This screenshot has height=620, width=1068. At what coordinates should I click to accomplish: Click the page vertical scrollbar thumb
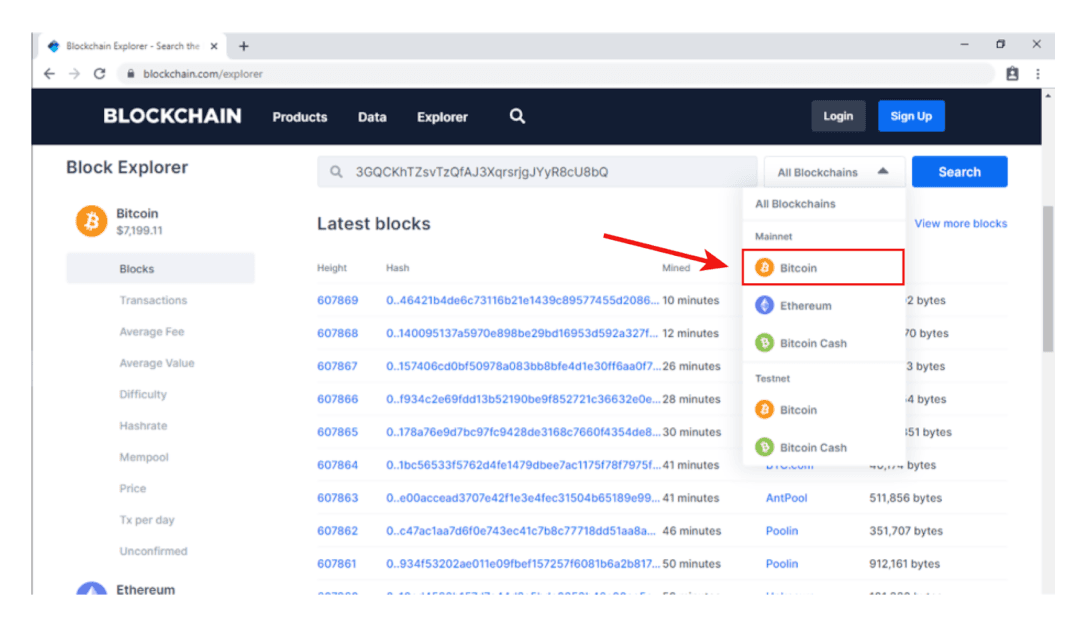[x=1048, y=279]
